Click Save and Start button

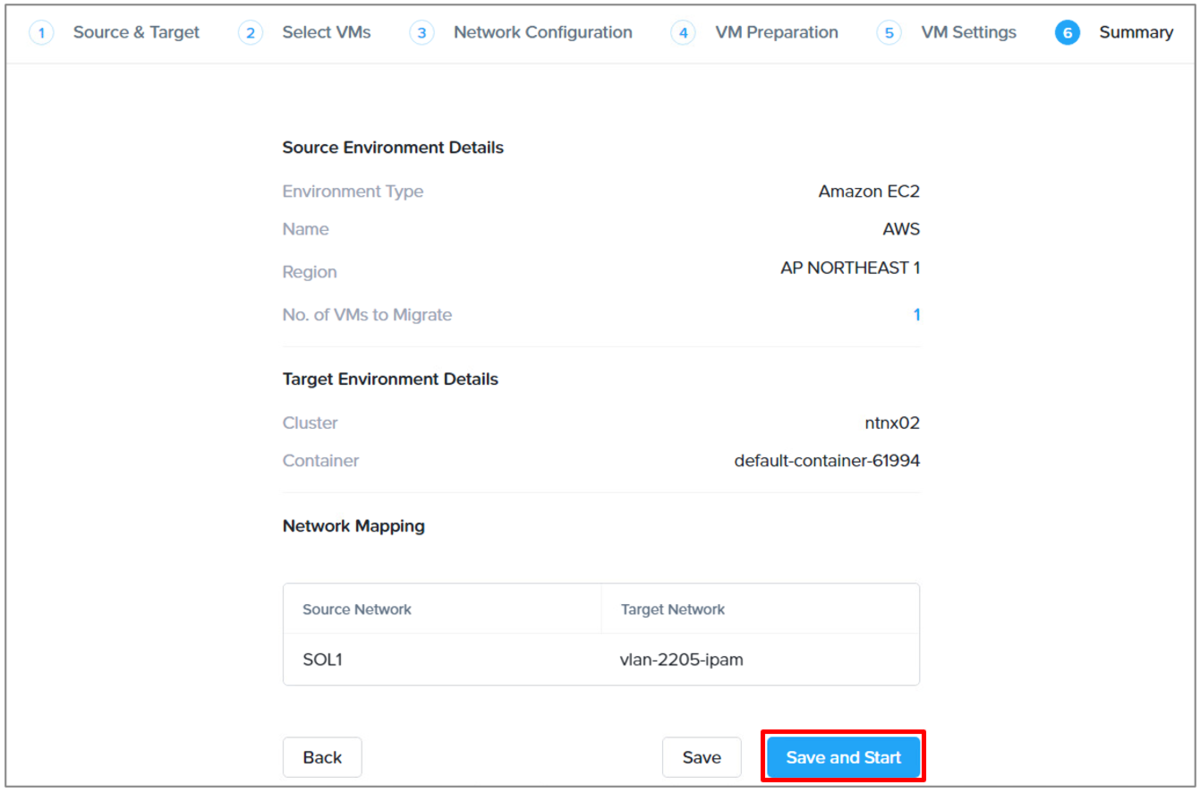(x=843, y=757)
